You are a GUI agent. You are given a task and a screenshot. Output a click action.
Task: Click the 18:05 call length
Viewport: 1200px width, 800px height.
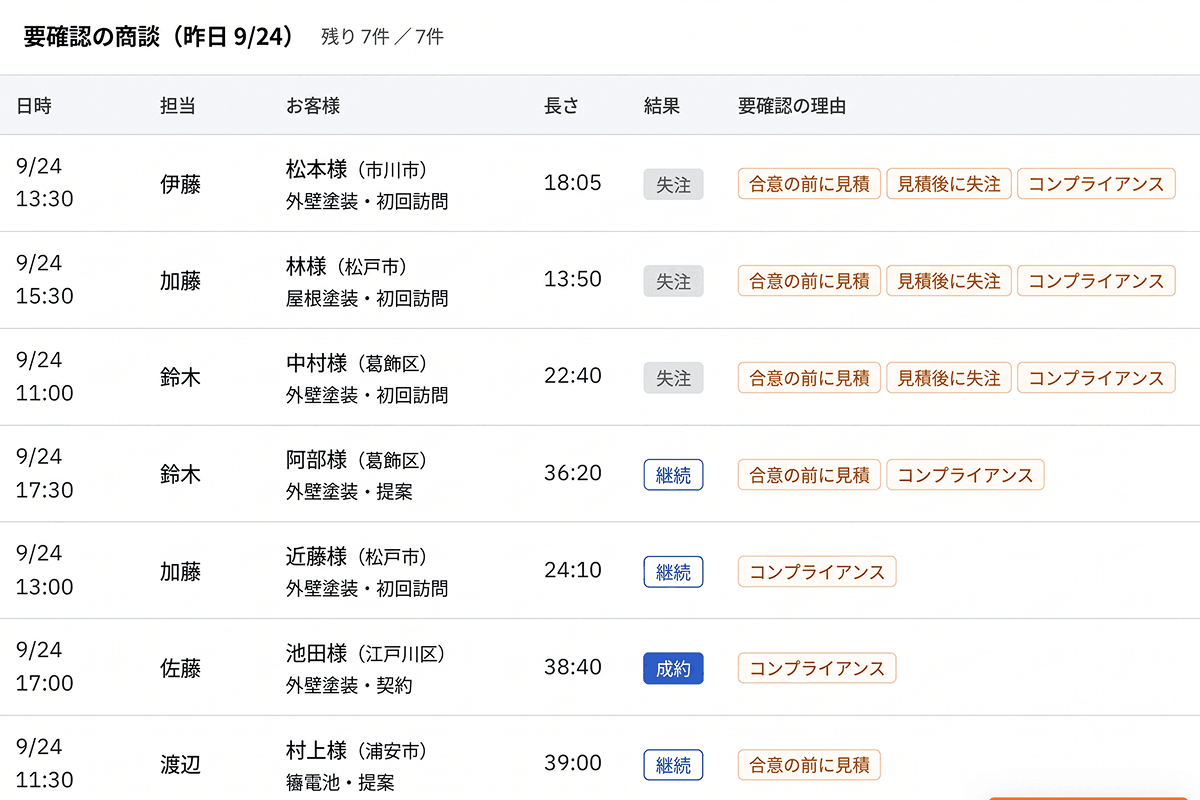coord(573,183)
